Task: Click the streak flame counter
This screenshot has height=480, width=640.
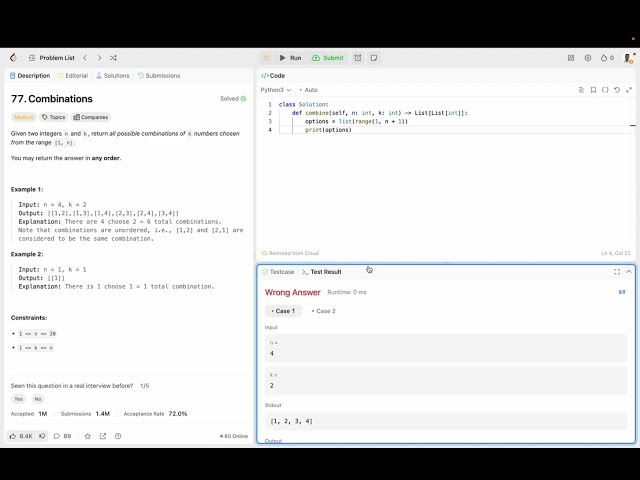Action: 607,58
